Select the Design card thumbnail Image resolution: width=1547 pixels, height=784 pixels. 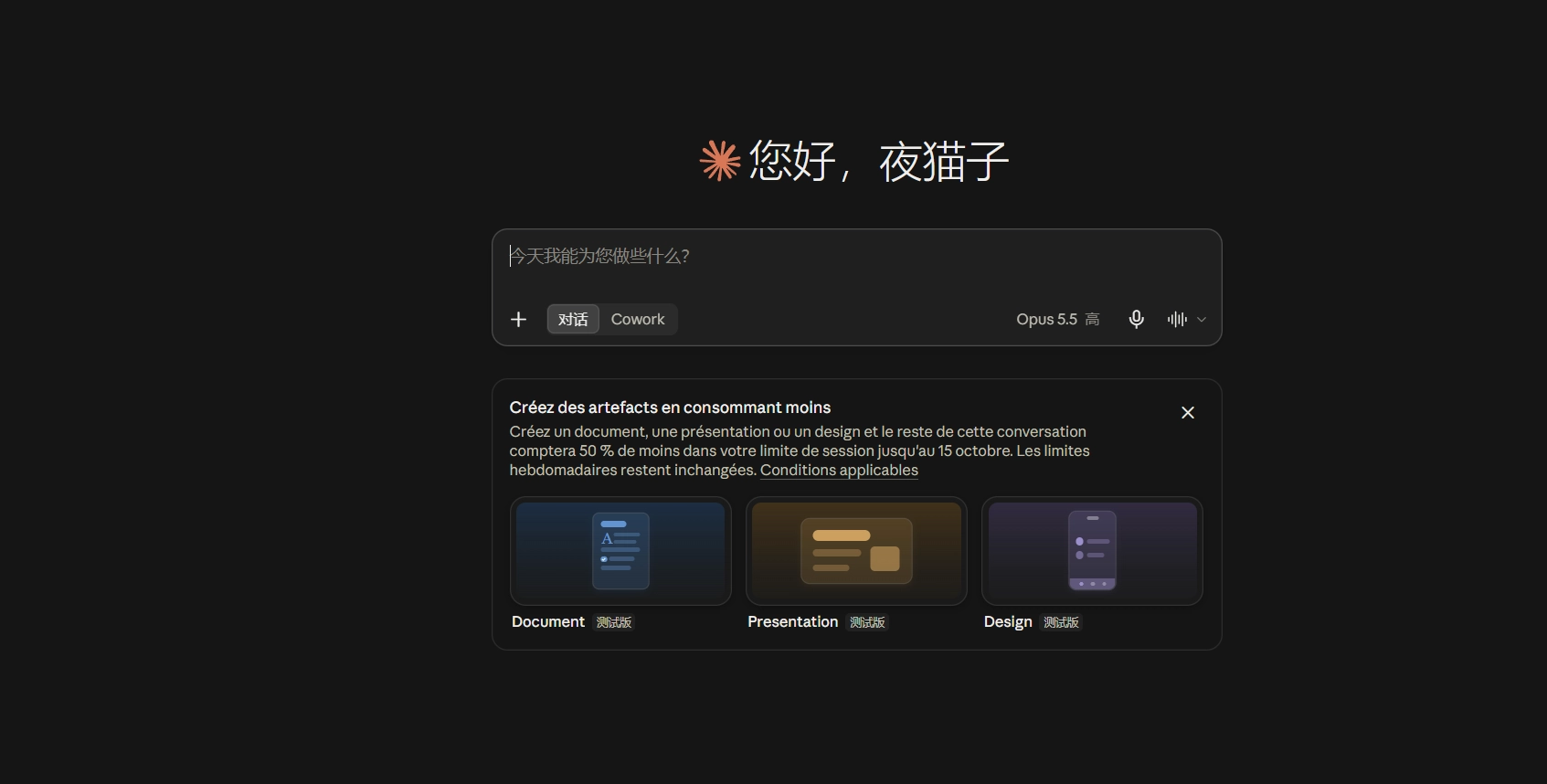click(x=1092, y=551)
